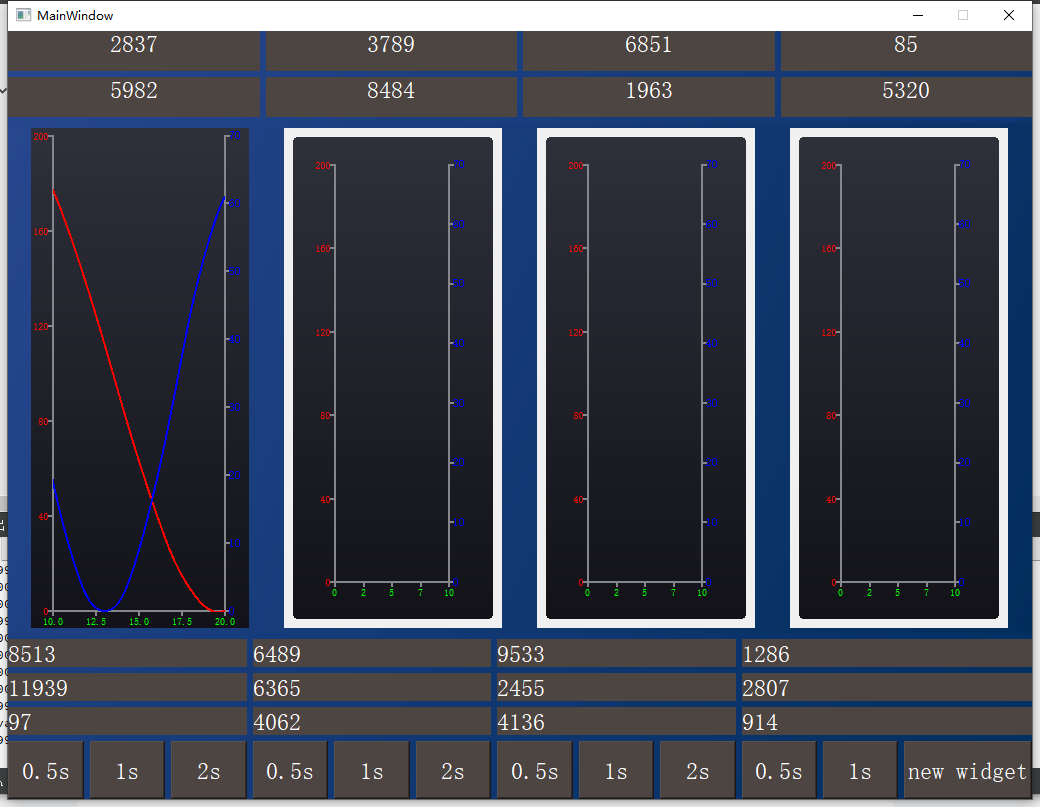Select the "0.5s" button in the second group
1040x807 pixels.
click(289, 770)
